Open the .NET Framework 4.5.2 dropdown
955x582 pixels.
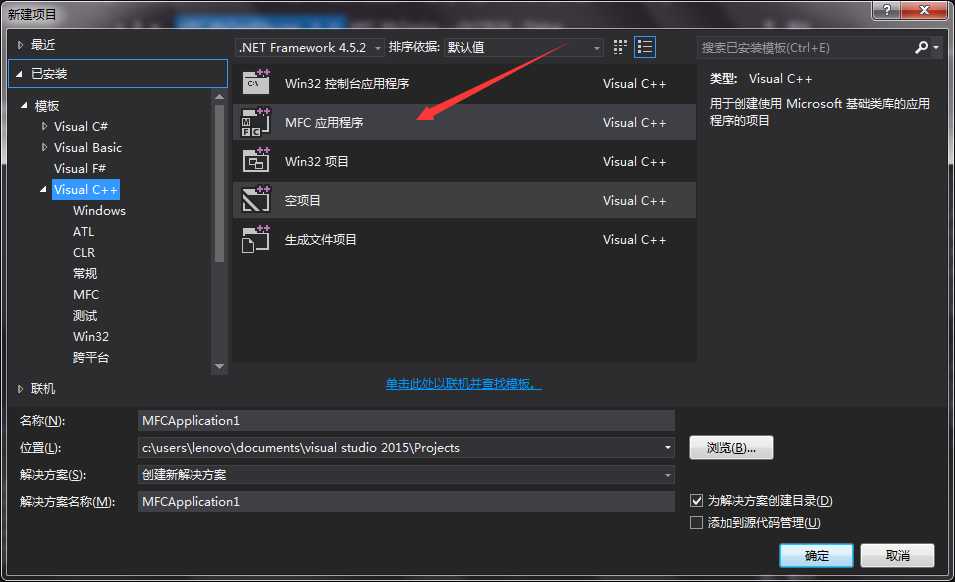tap(378, 46)
